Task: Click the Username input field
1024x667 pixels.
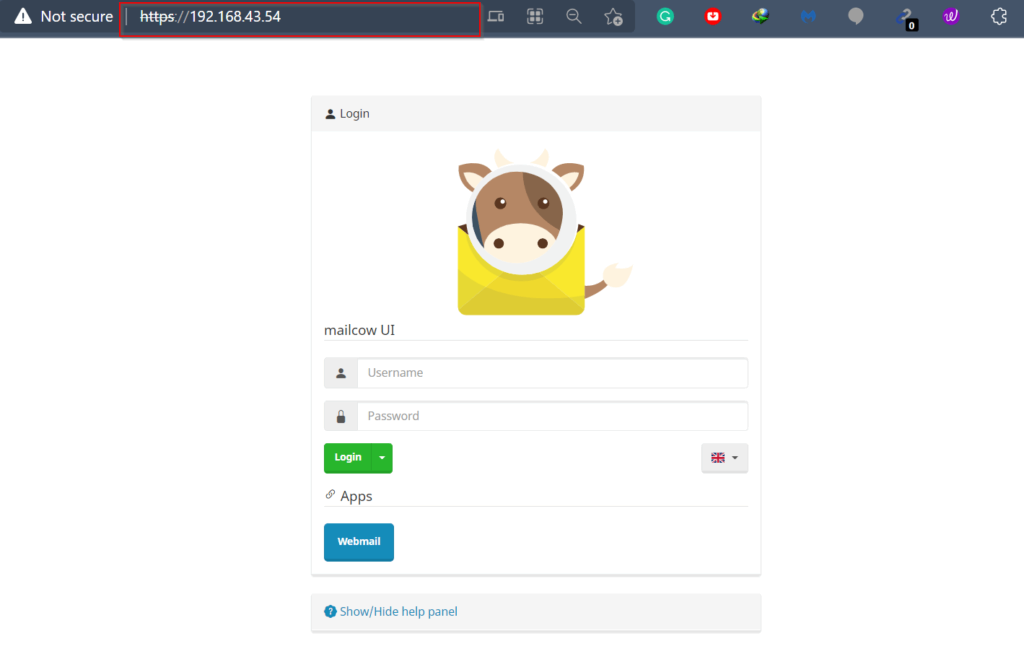Action: 552,373
